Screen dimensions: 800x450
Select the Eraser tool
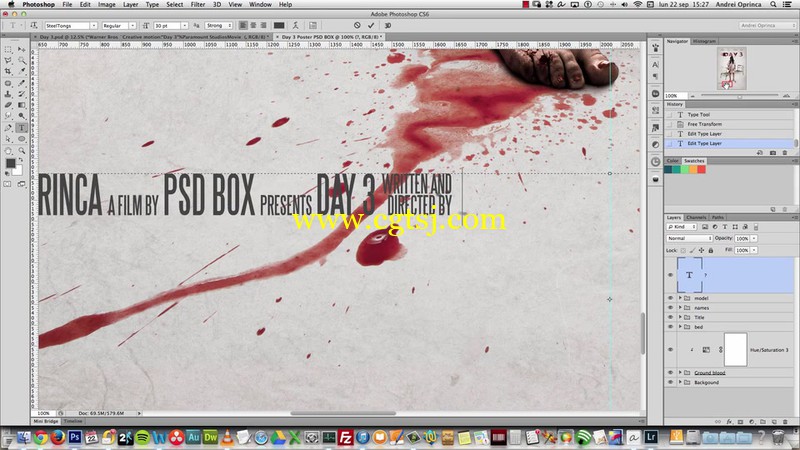click(8, 105)
